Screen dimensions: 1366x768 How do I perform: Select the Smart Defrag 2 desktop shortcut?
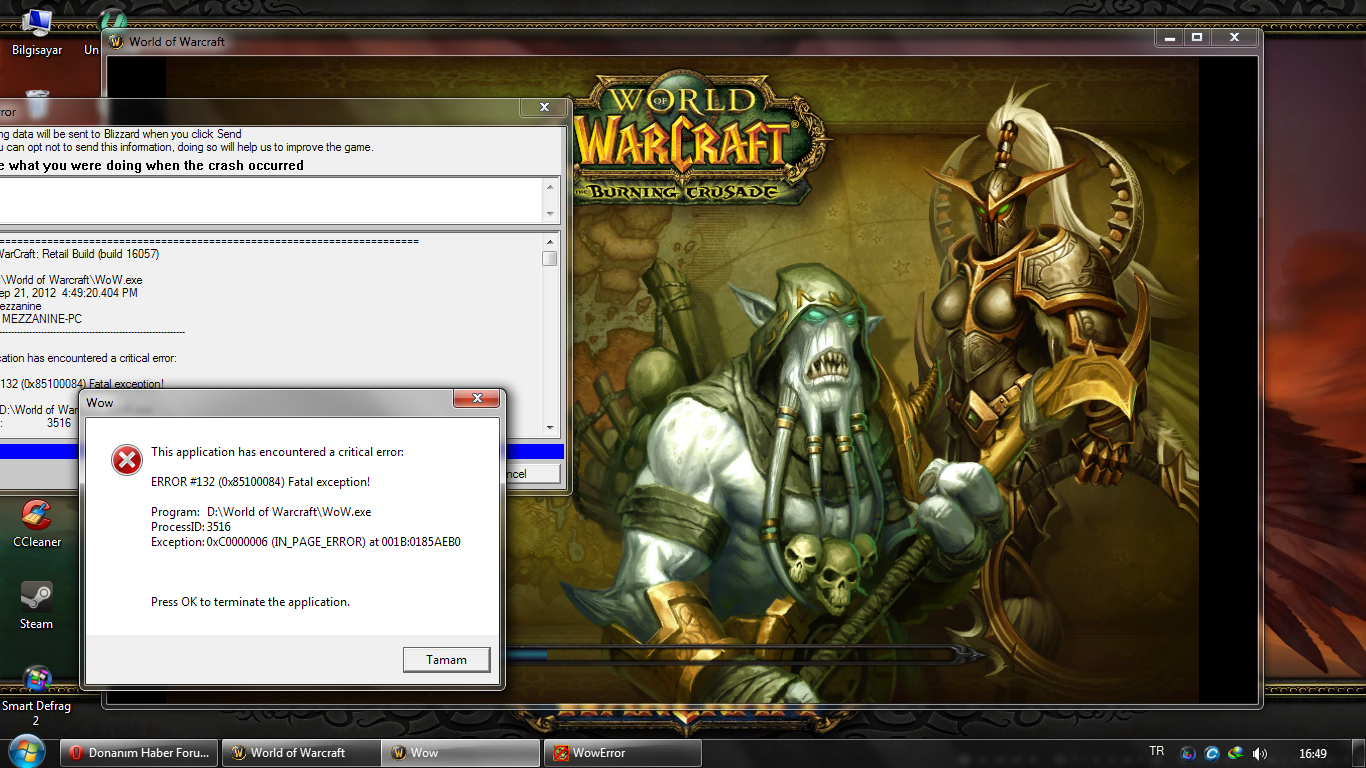pos(37,697)
